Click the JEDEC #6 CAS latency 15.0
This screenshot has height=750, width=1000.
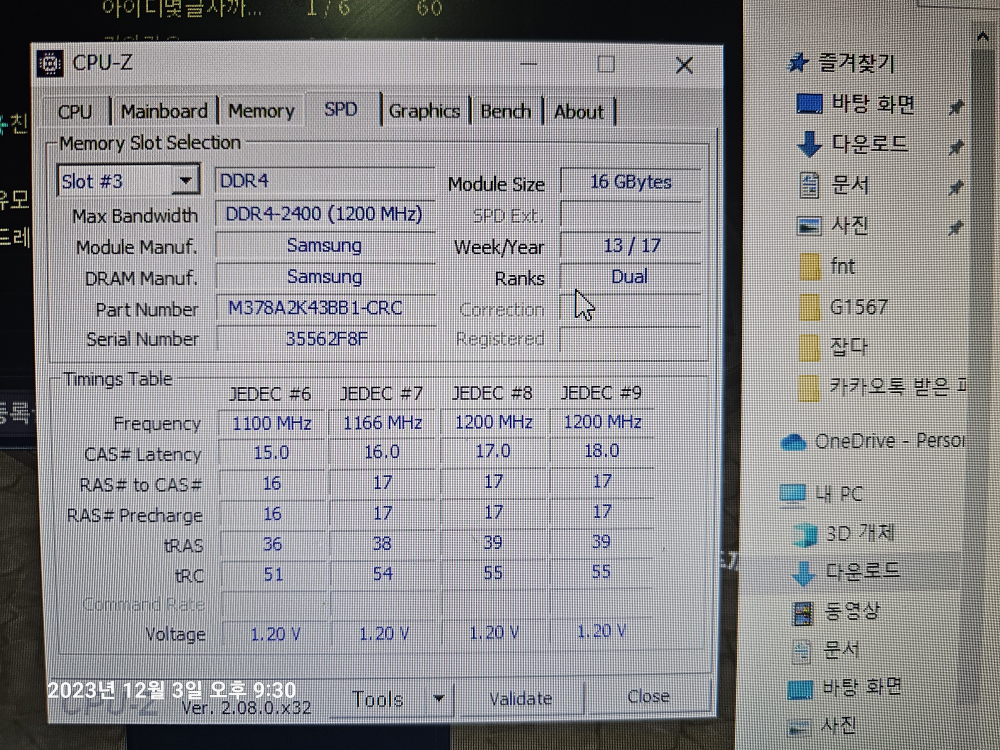(272, 453)
